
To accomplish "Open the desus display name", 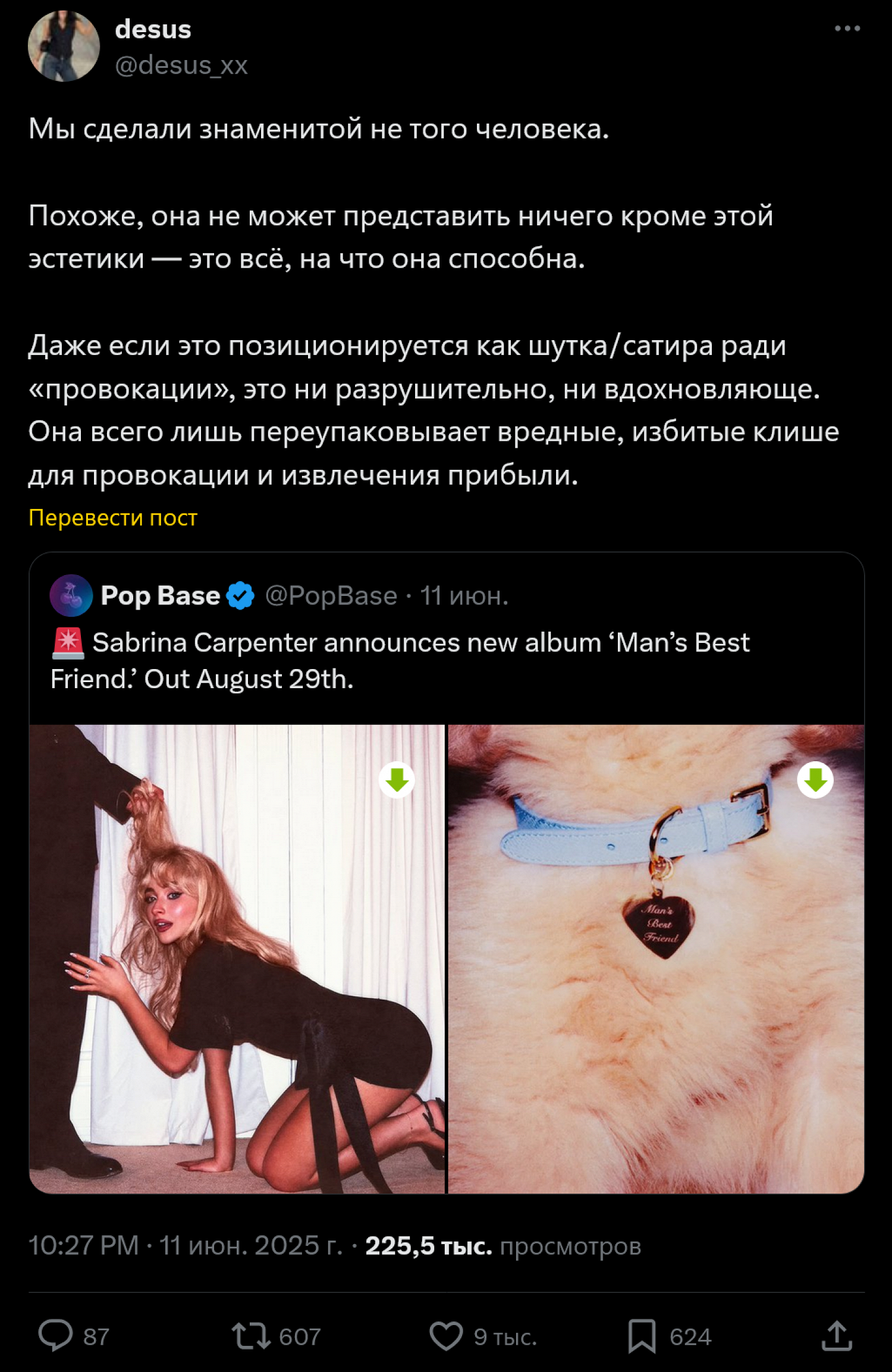I will [153, 29].
